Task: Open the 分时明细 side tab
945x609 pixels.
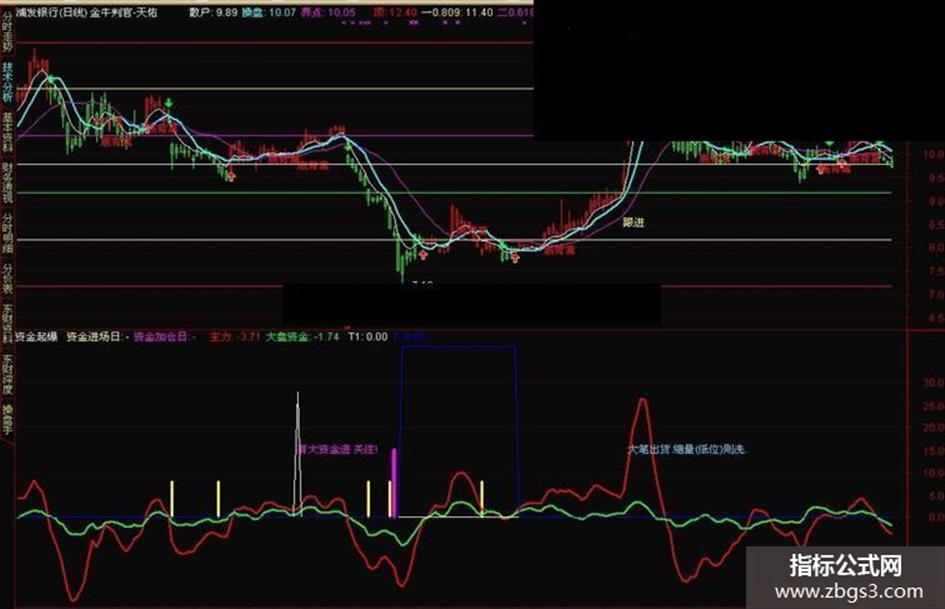Action: pos(7,232)
